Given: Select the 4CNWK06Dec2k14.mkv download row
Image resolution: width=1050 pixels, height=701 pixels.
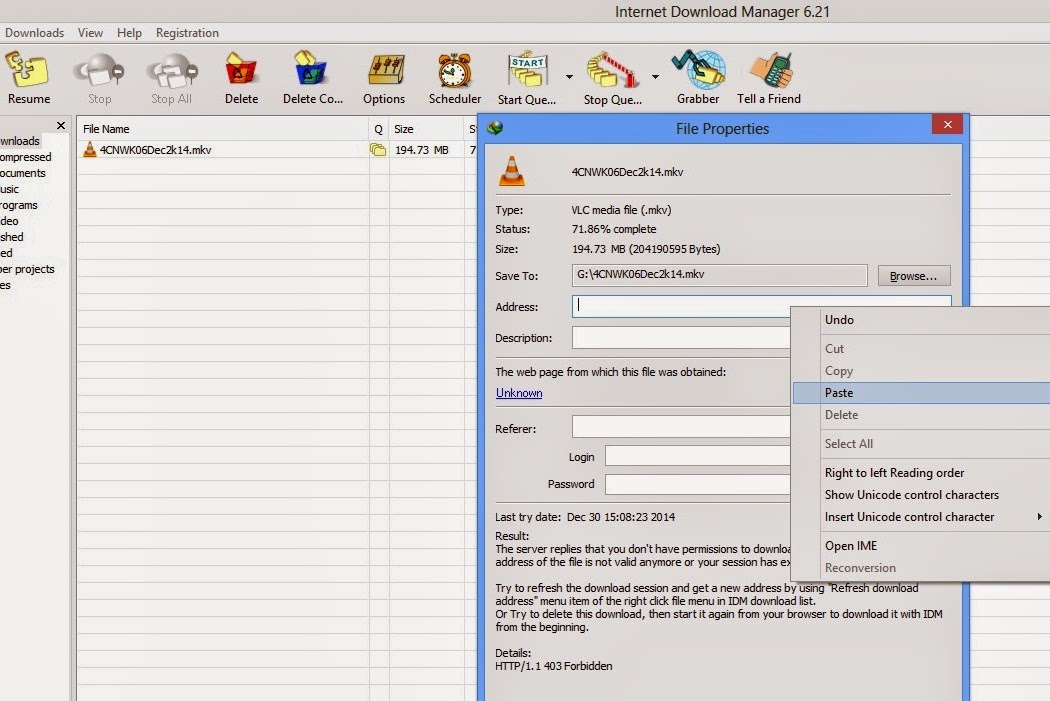Looking at the screenshot, I should tap(276, 149).
